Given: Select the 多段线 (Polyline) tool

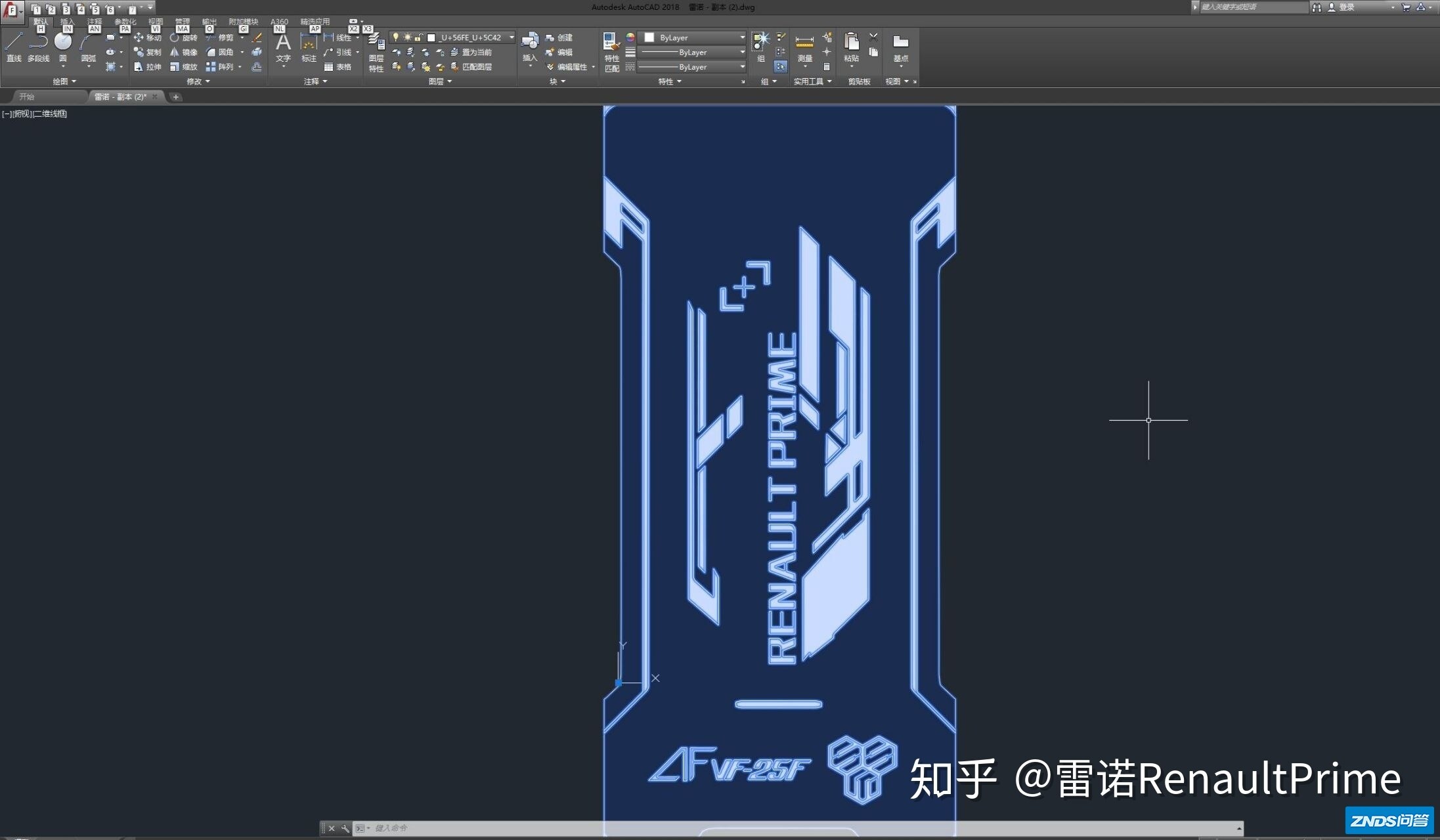Looking at the screenshot, I should pos(38,47).
